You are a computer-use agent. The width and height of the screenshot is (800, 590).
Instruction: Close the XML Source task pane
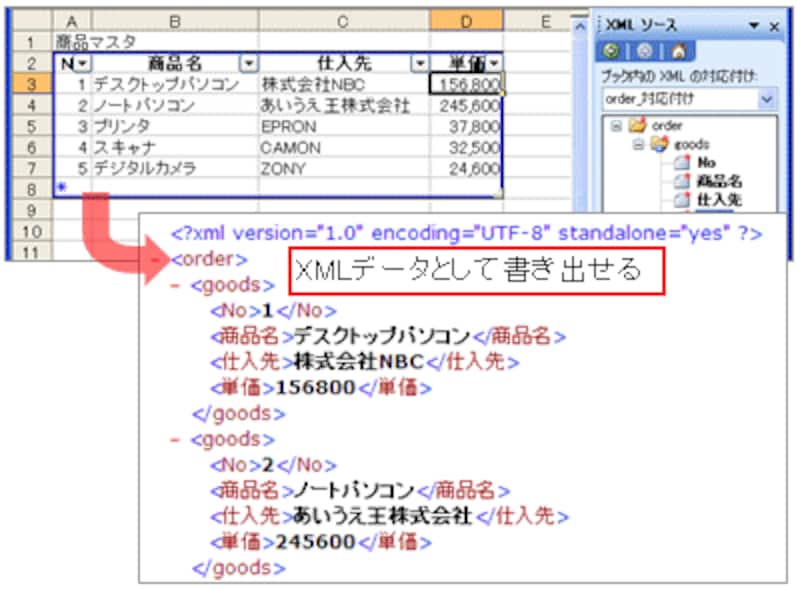[x=774, y=26]
